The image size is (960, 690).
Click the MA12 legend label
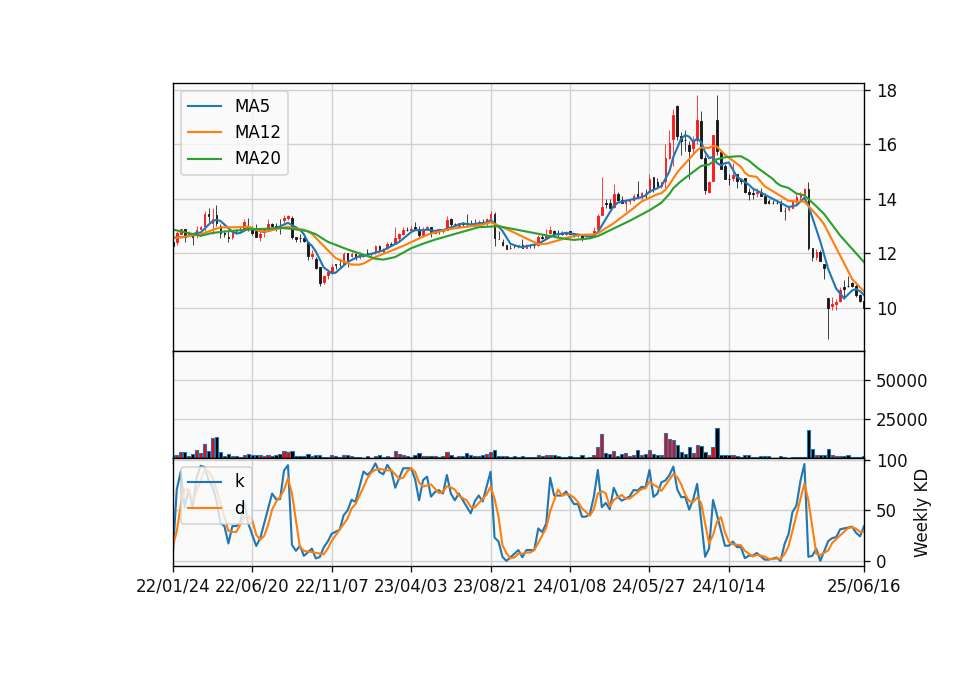tap(257, 132)
